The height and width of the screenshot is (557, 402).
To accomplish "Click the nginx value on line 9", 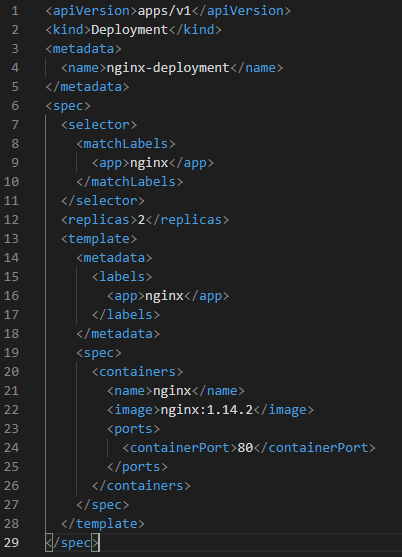I will [149, 163].
